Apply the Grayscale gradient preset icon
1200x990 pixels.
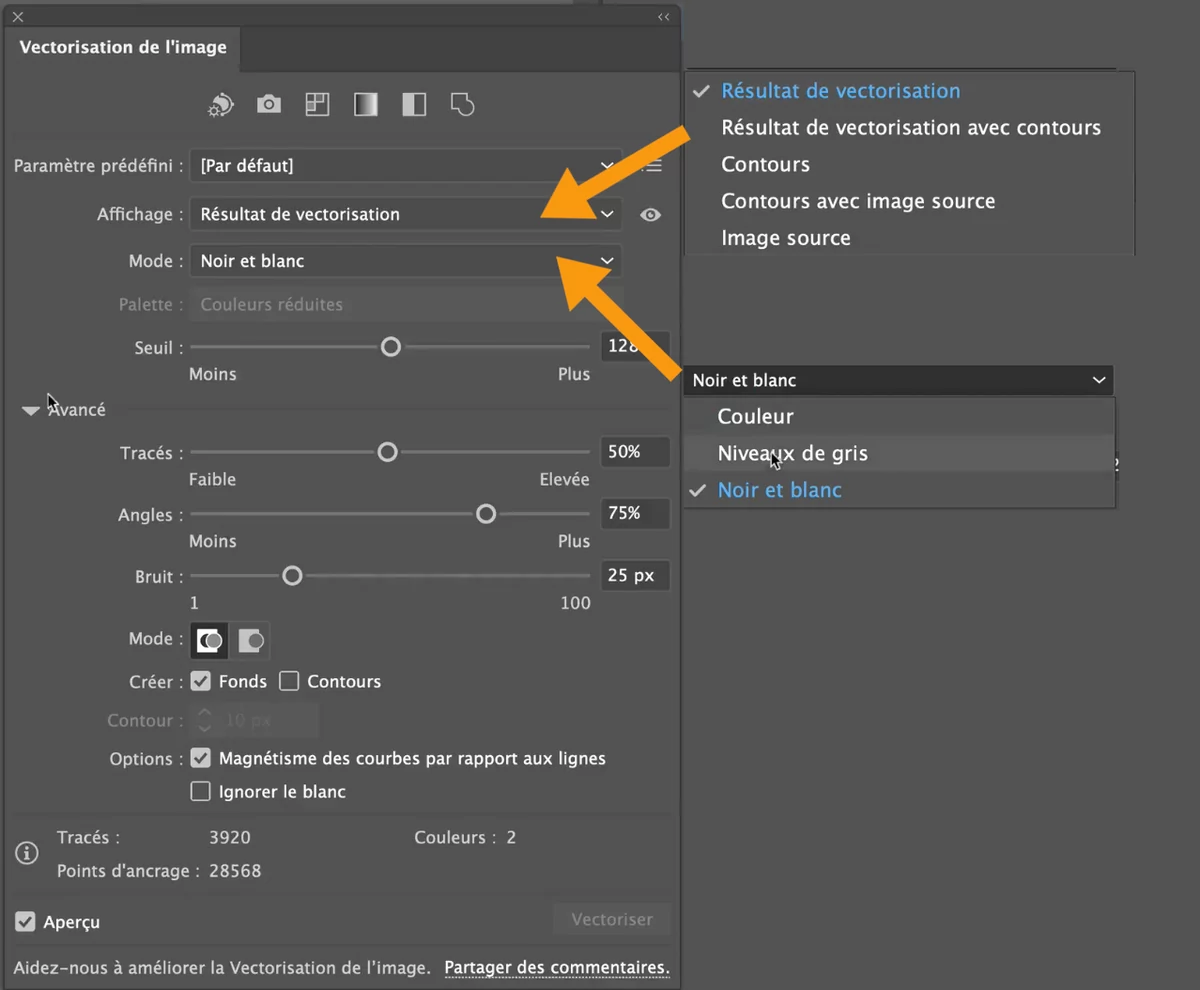pos(366,104)
